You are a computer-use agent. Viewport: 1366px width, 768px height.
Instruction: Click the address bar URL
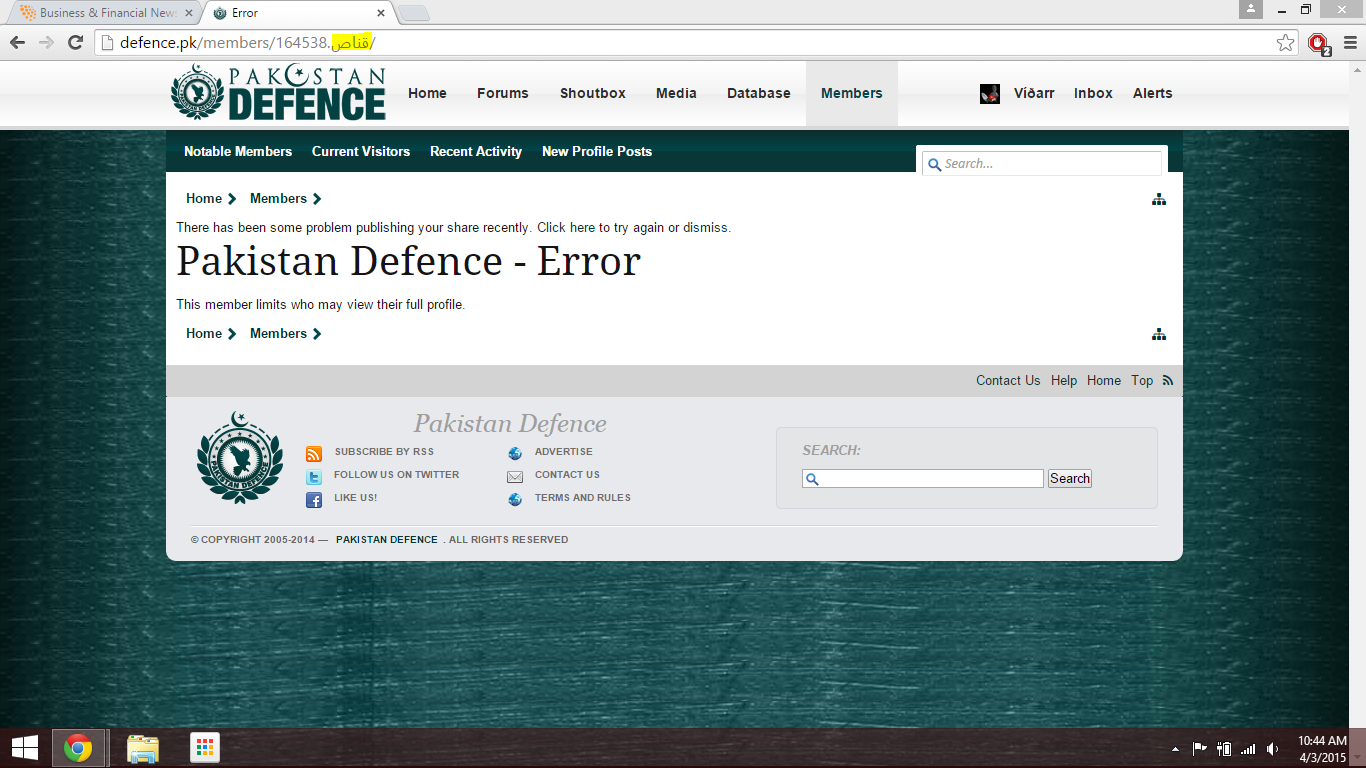(x=246, y=42)
